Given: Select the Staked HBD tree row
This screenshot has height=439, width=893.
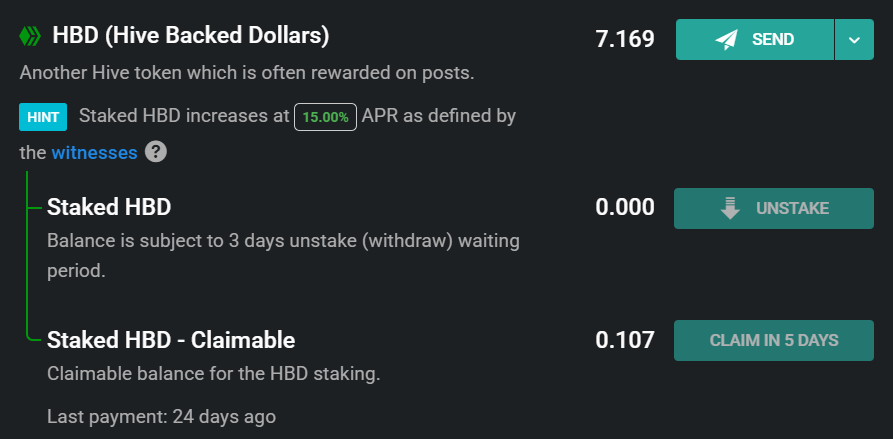Looking at the screenshot, I should point(109,207).
